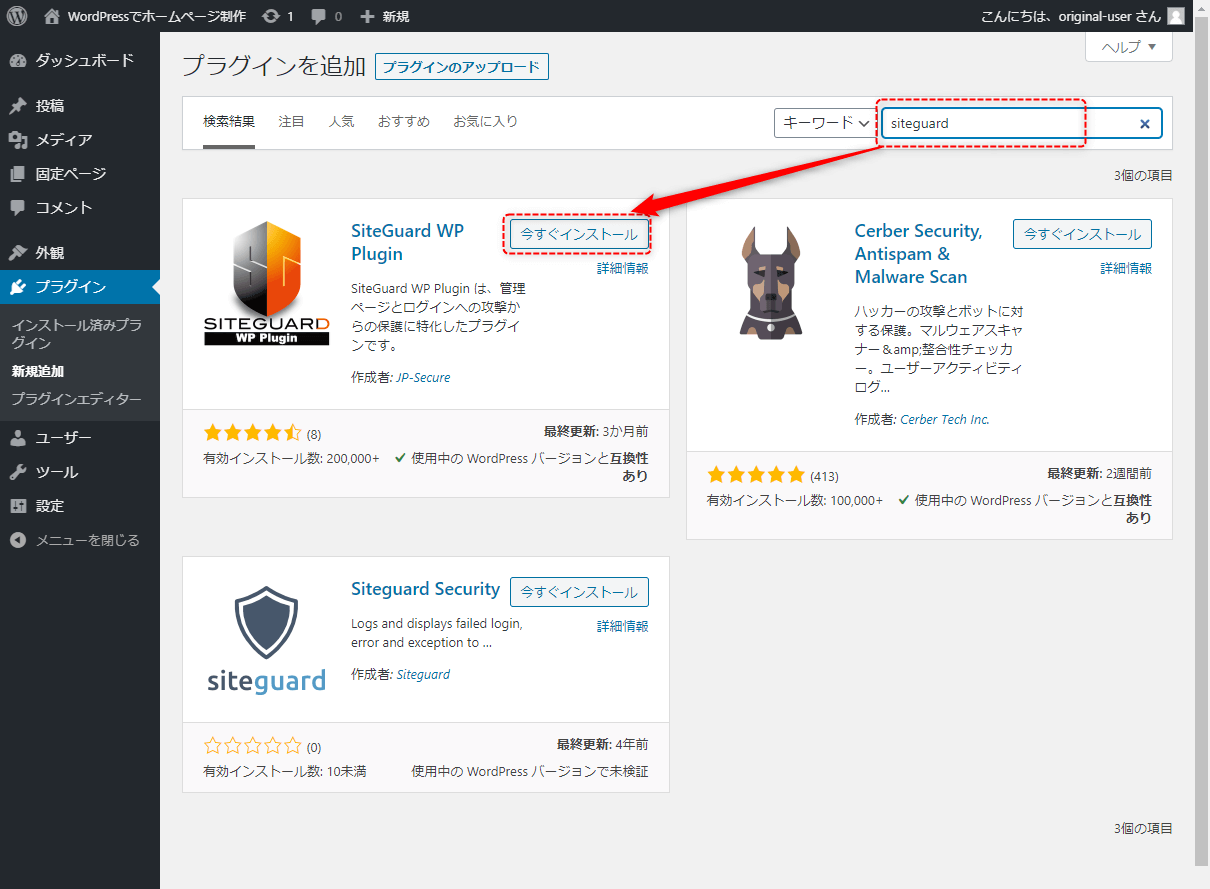Open the WordPress logo menu
Screen dimensions: 1210x889
click(x=17, y=16)
